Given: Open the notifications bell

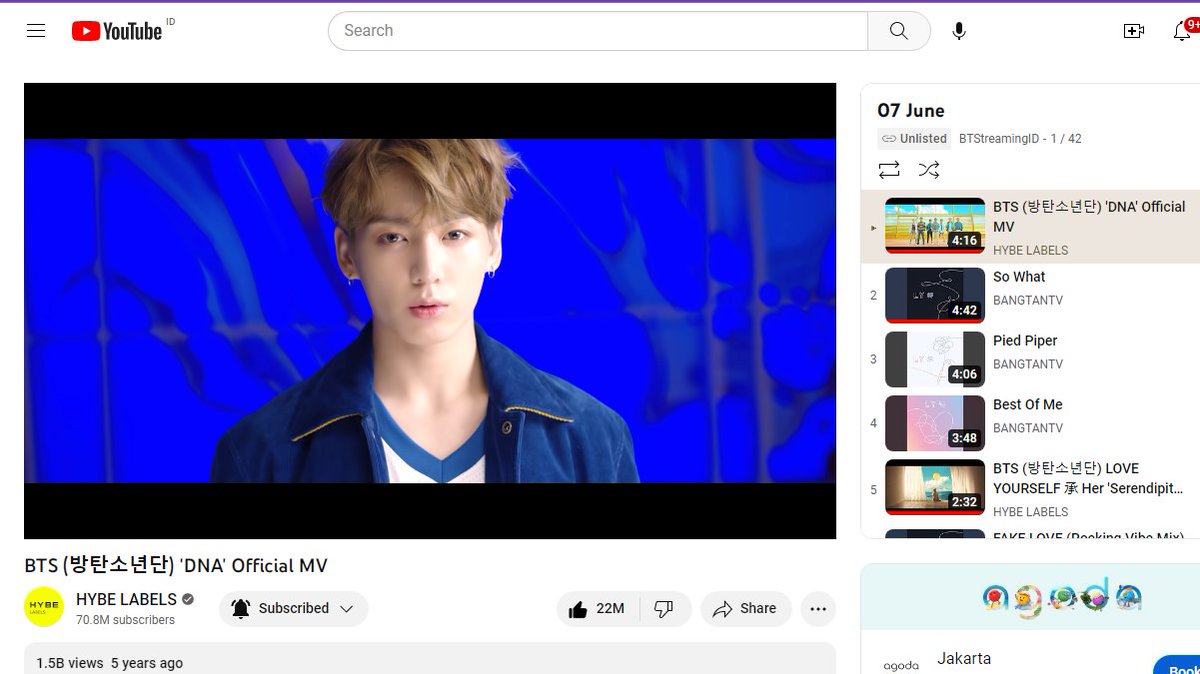Looking at the screenshot, I should tap(1183, 31).
